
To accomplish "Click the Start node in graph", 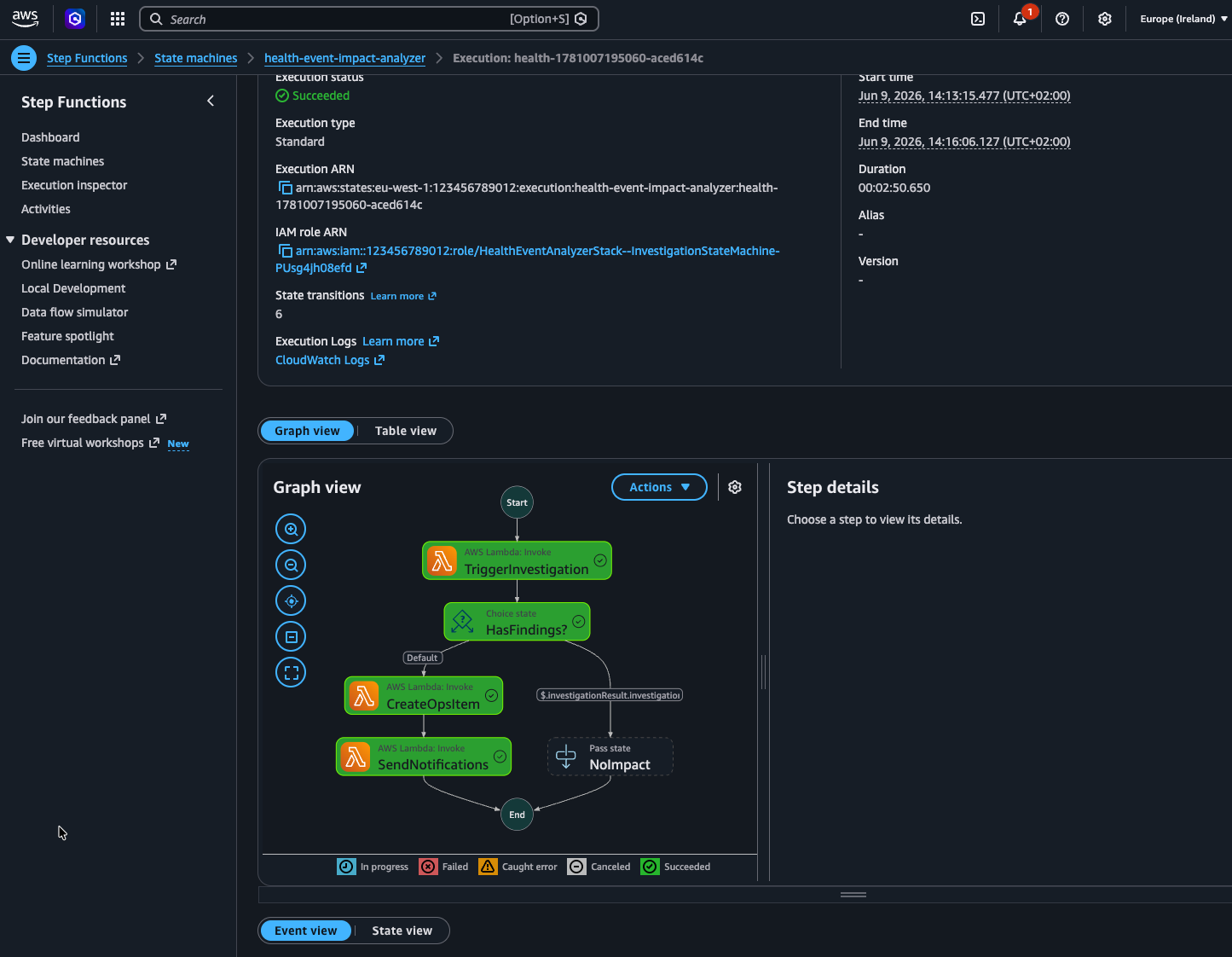I will (x=517, y=502).
